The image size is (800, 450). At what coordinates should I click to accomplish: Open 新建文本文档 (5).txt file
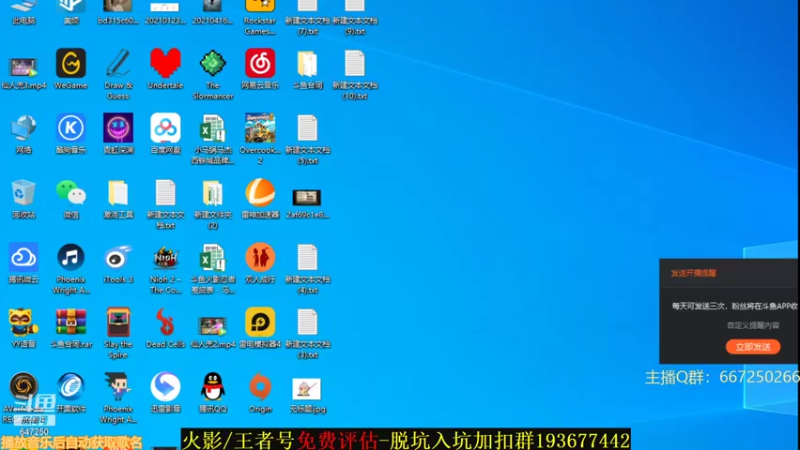[307, 128]
